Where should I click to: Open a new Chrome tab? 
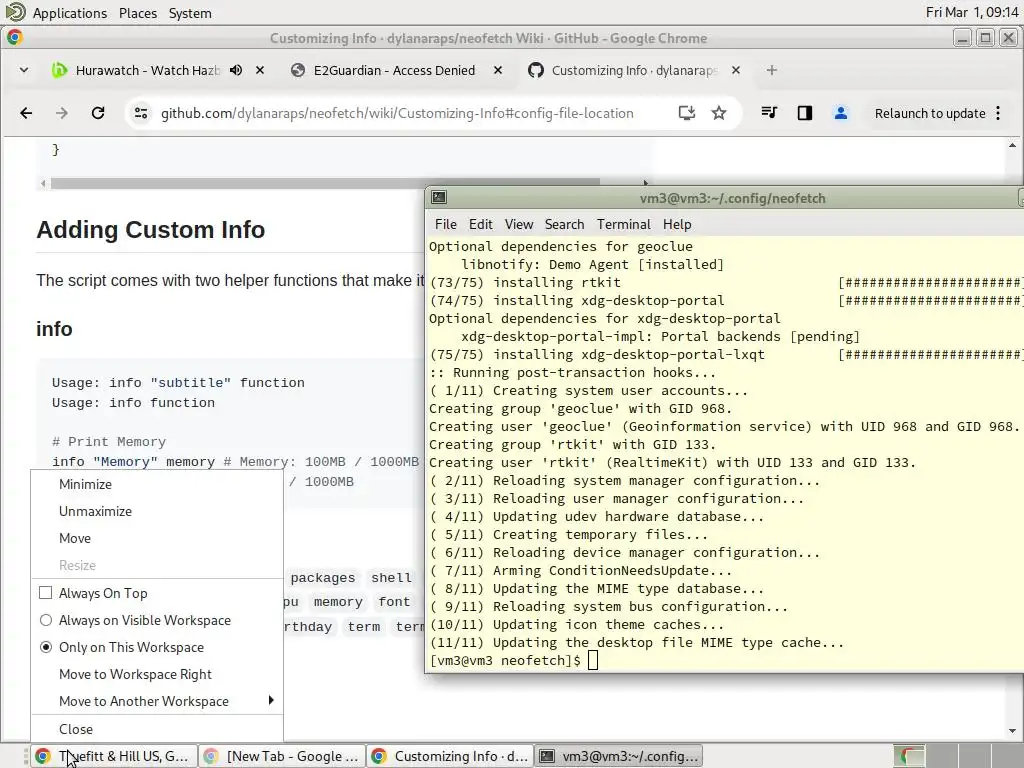[x=772, y=70]
